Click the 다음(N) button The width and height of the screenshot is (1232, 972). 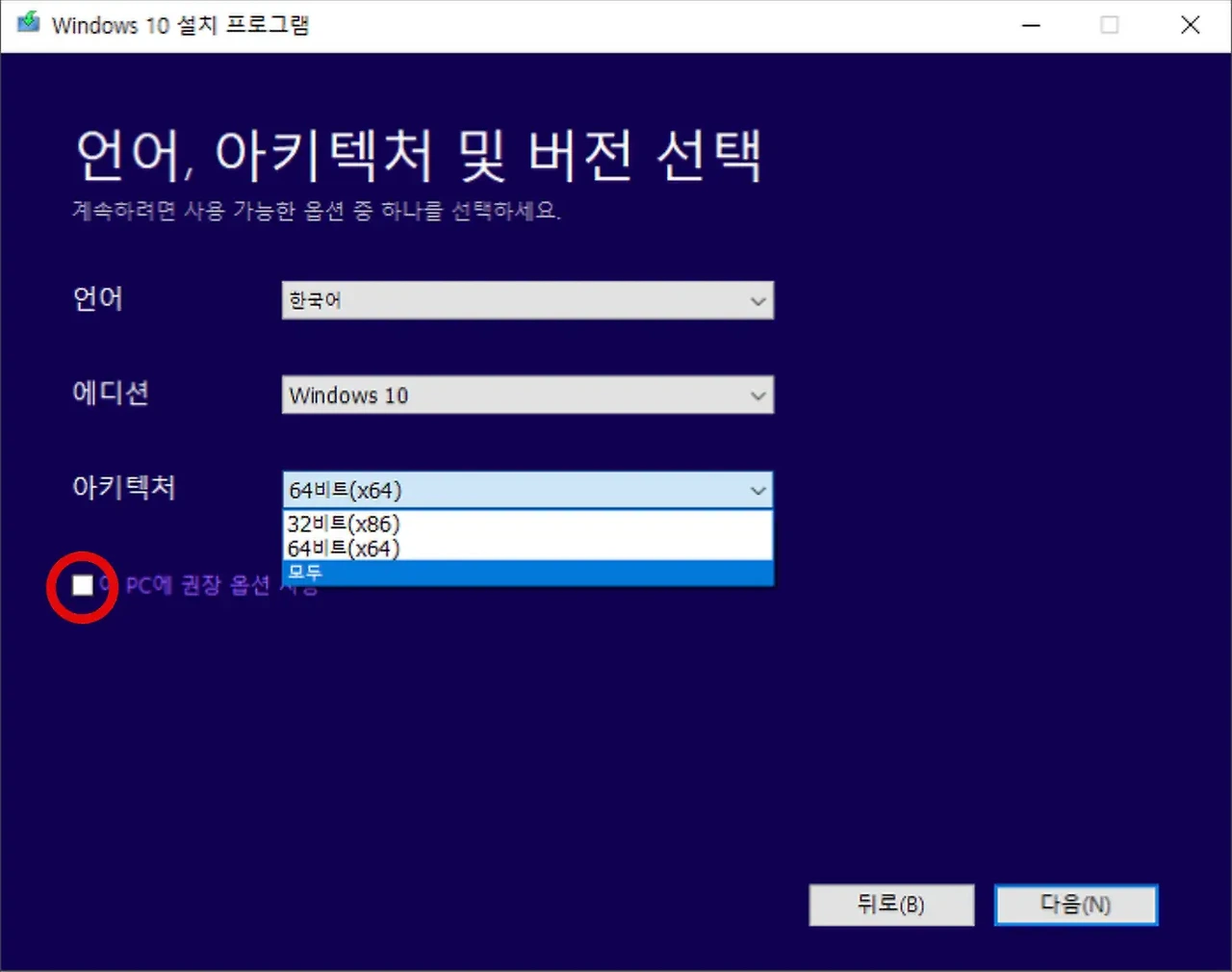(1075, 905)
